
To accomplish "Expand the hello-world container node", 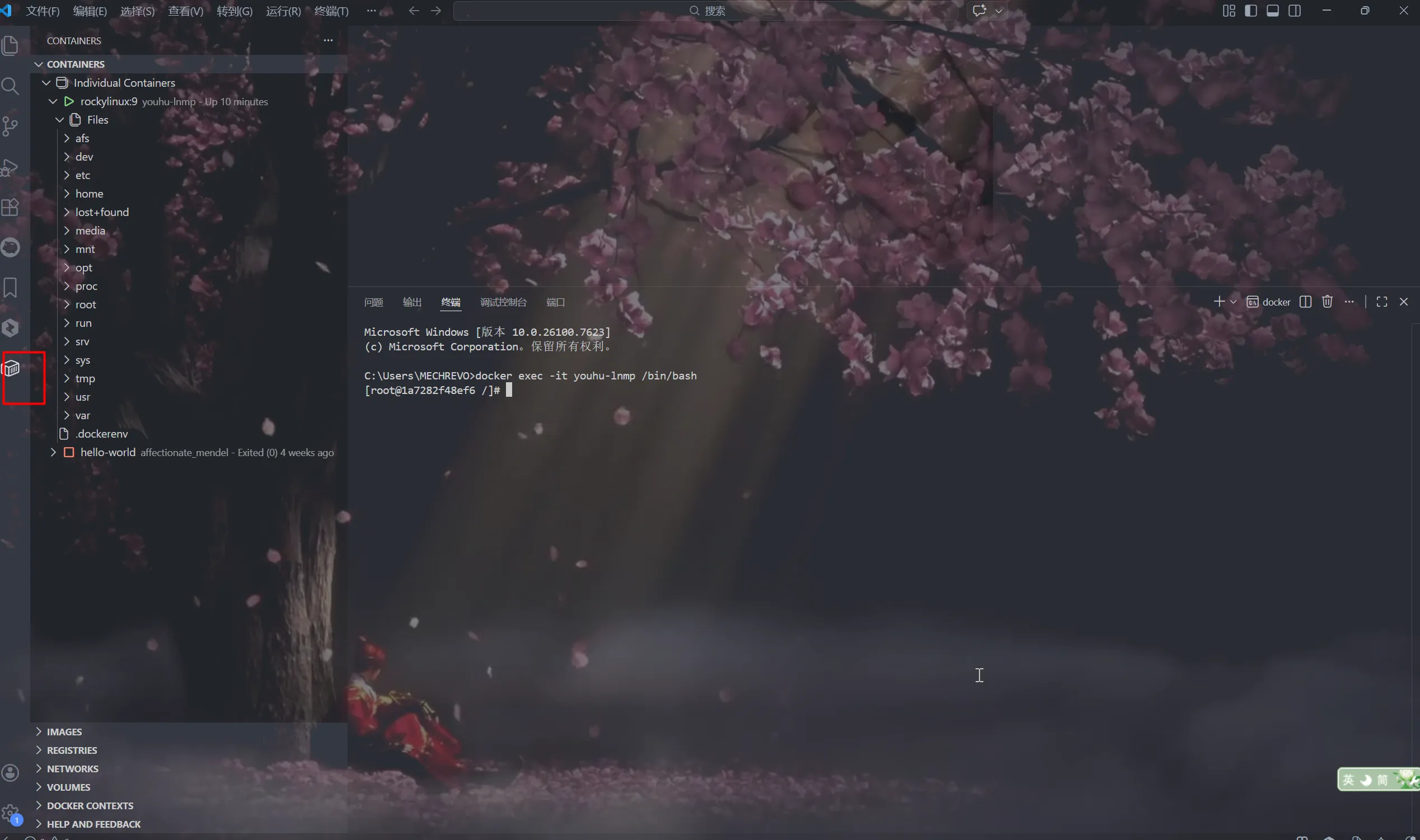I will click(53, 452).
